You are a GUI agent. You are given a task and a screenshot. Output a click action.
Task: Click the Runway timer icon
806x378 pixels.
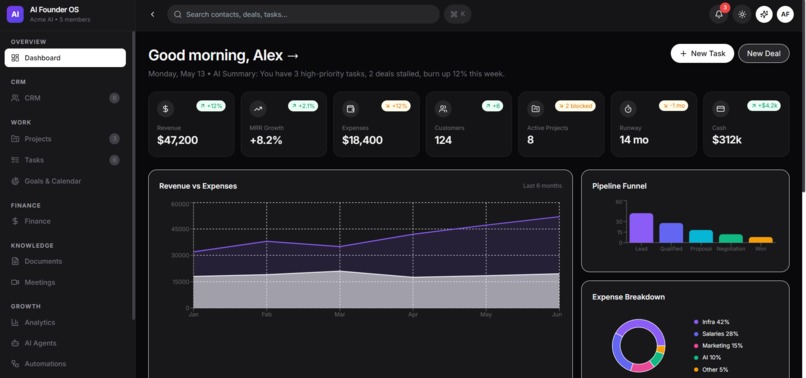pos(628,109)
